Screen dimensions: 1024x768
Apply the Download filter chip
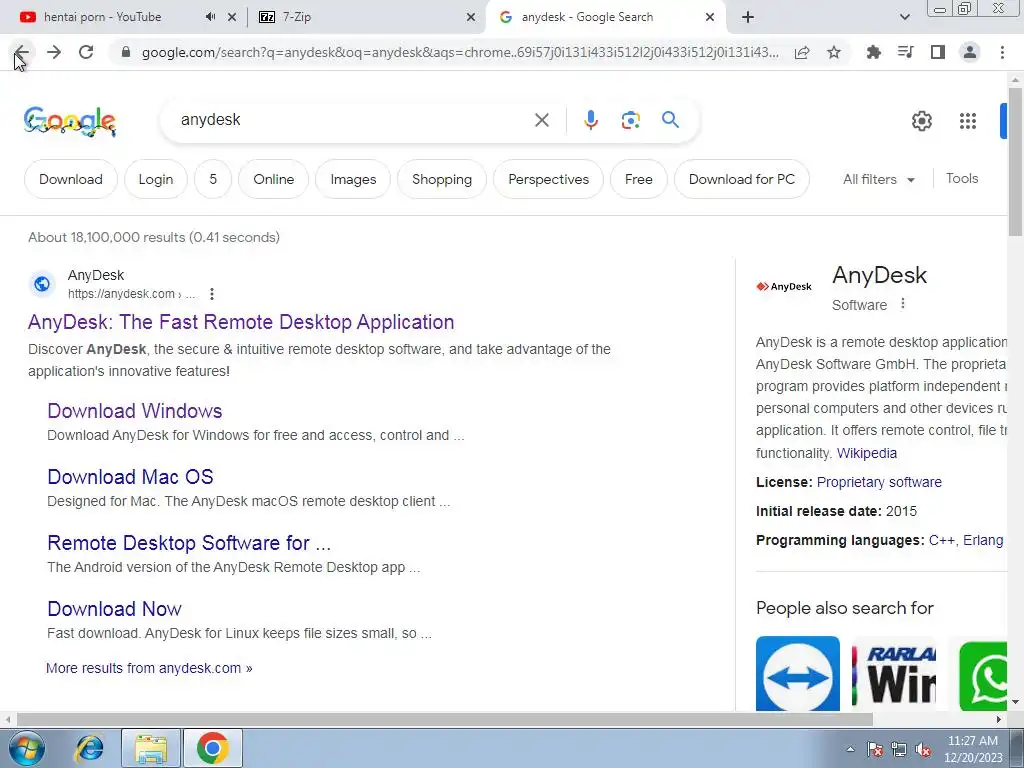tap(71, 179)
